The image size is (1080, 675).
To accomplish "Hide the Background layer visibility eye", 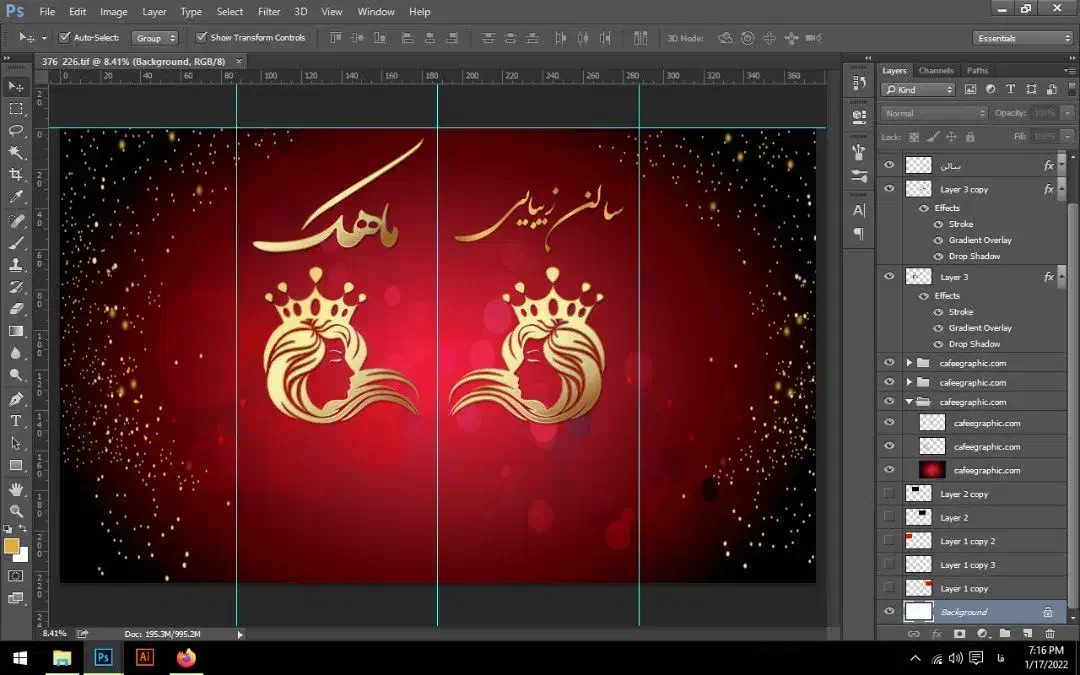I will pyautogui.click(x=889, y=612).
